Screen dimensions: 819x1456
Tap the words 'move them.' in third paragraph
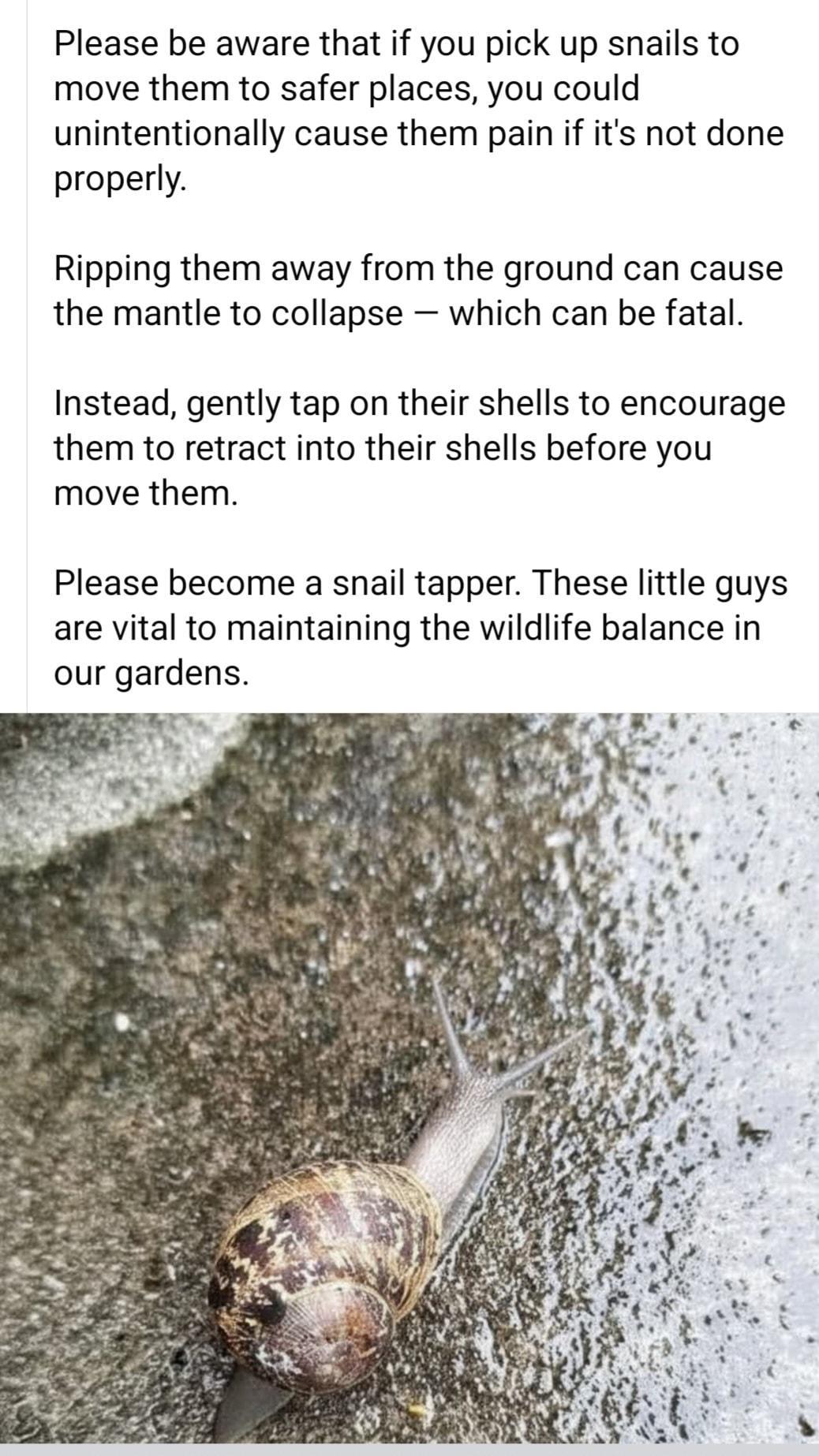145,495
